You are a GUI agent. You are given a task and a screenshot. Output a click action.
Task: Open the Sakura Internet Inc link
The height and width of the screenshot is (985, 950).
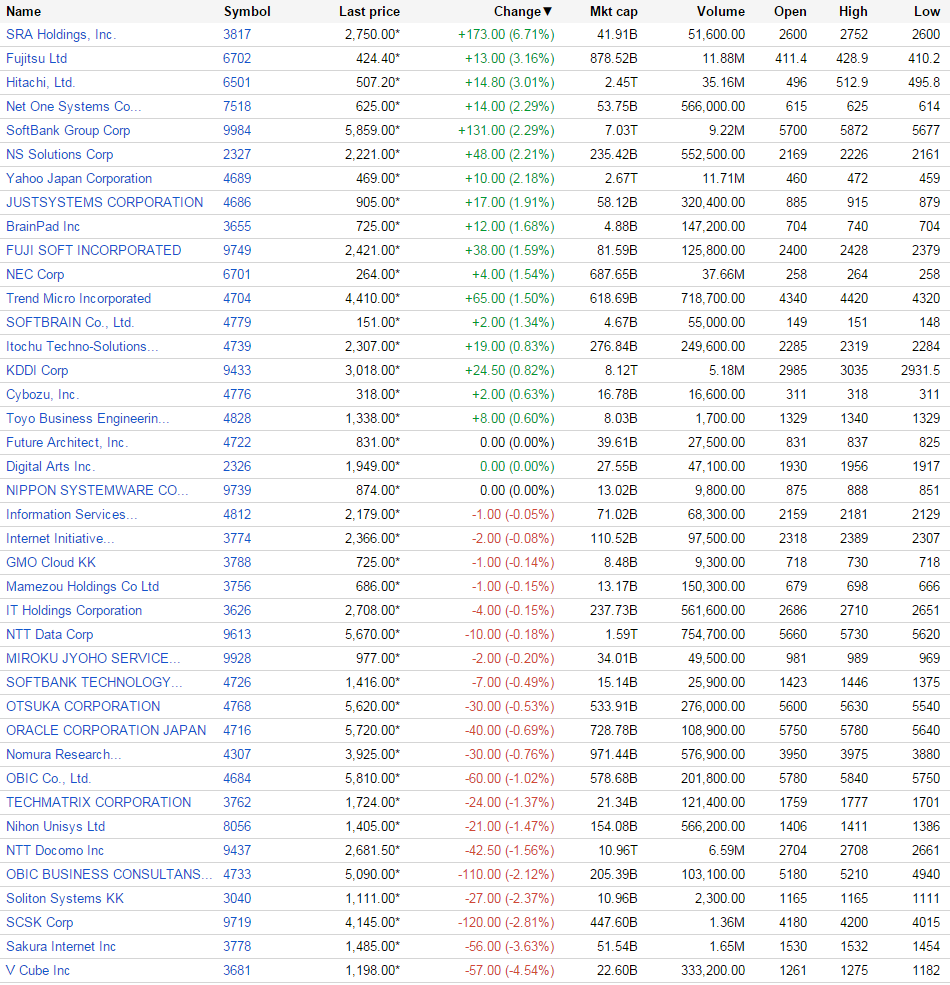(61, 947)
